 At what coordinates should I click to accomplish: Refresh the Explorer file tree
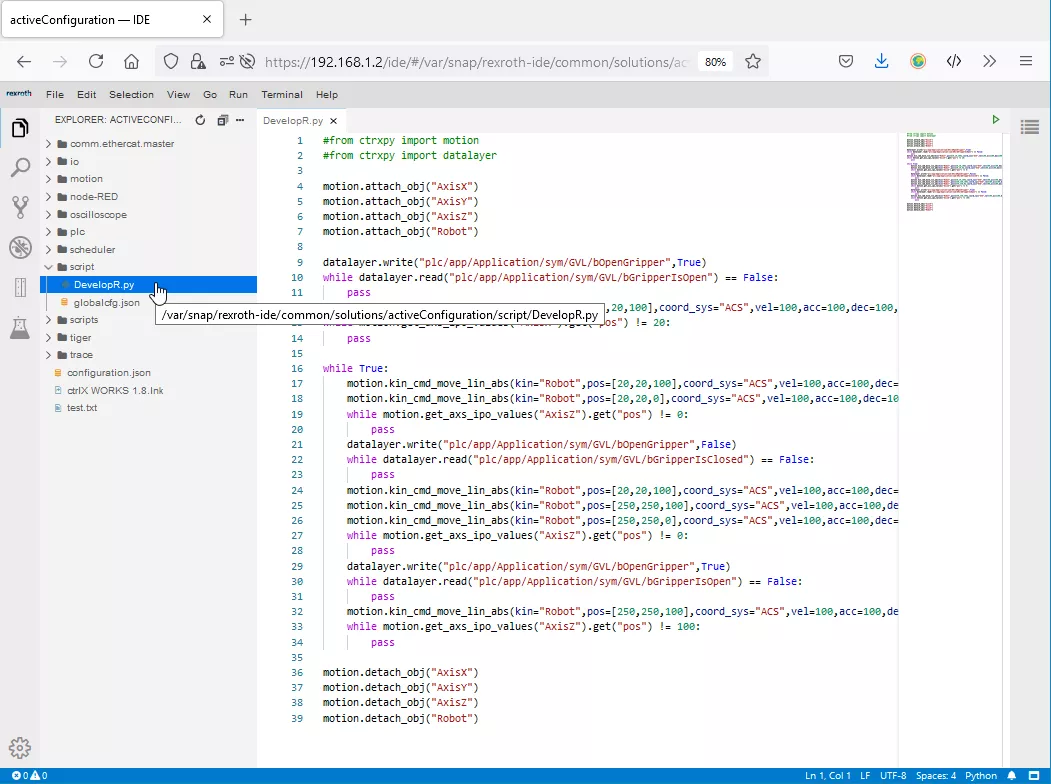200,120
